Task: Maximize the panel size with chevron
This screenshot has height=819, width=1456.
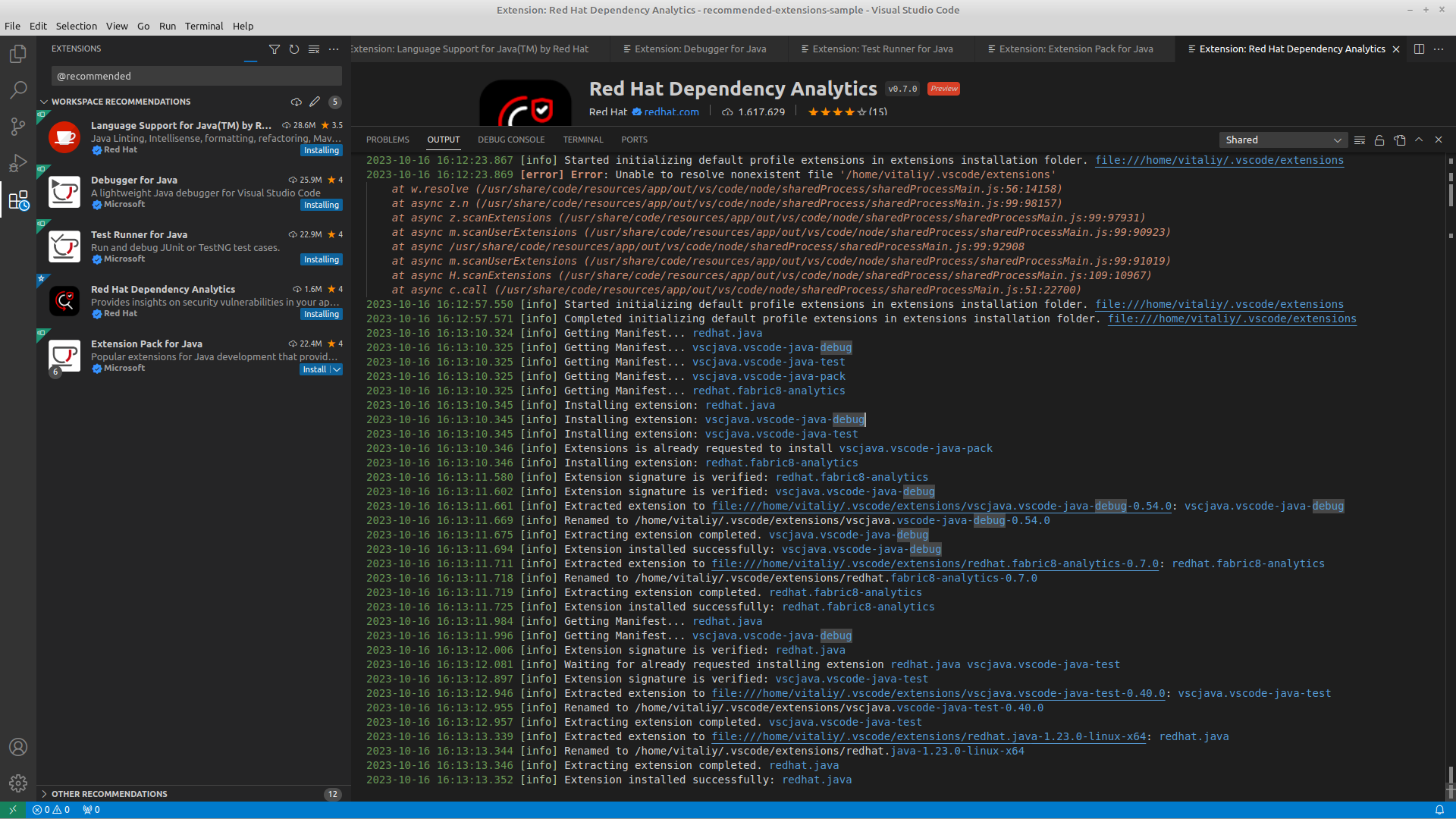Action: pos(1419,140)
